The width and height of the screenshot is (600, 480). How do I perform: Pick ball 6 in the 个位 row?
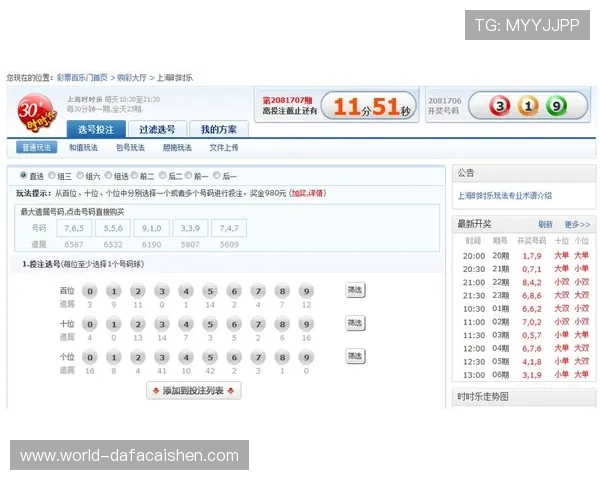pyautogui.click(x=234, y=358)
